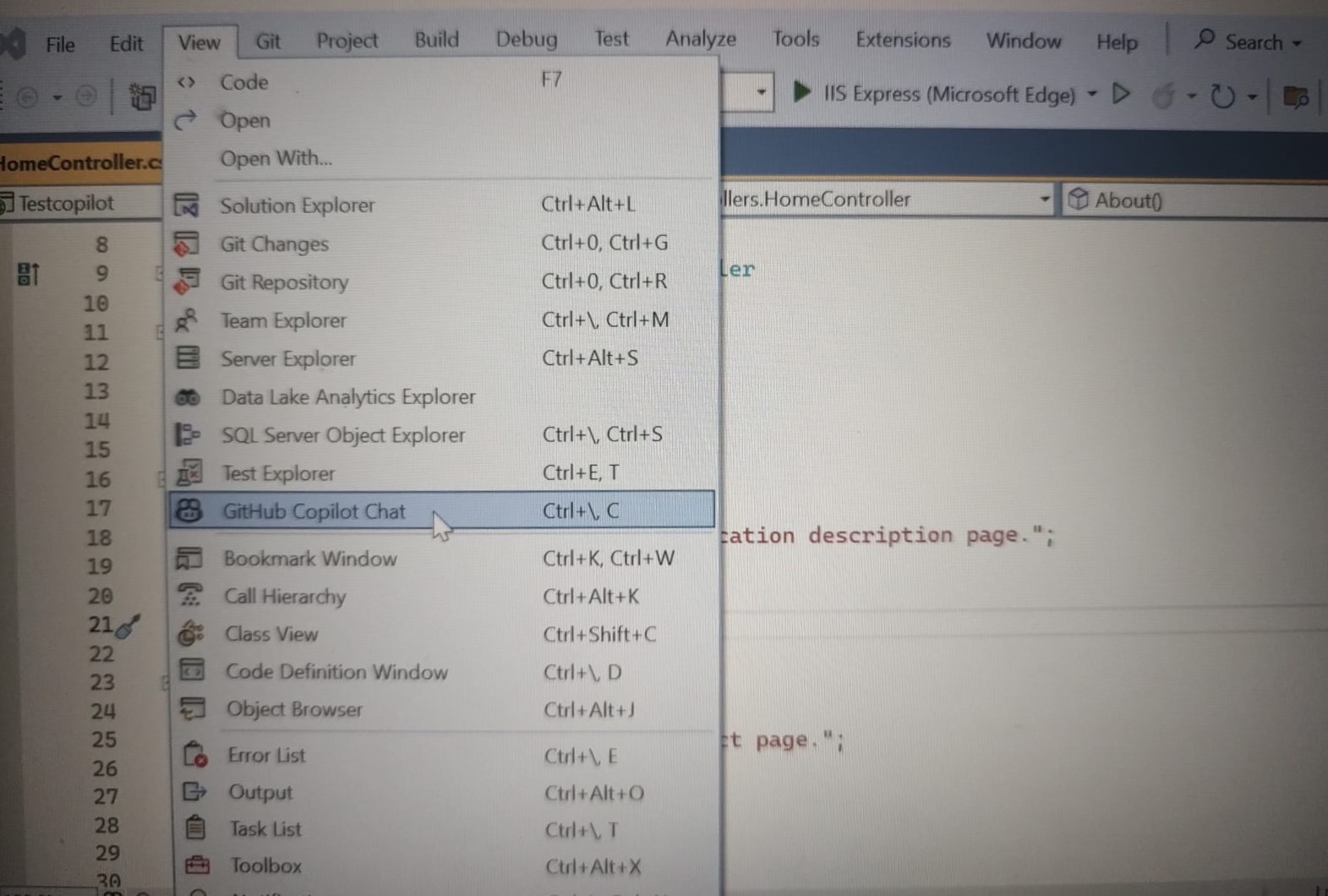This screenshot has width=1328, height=896.
Task: Open the dropdown arrow beside hot reload
Action: tap(1191, 96)
